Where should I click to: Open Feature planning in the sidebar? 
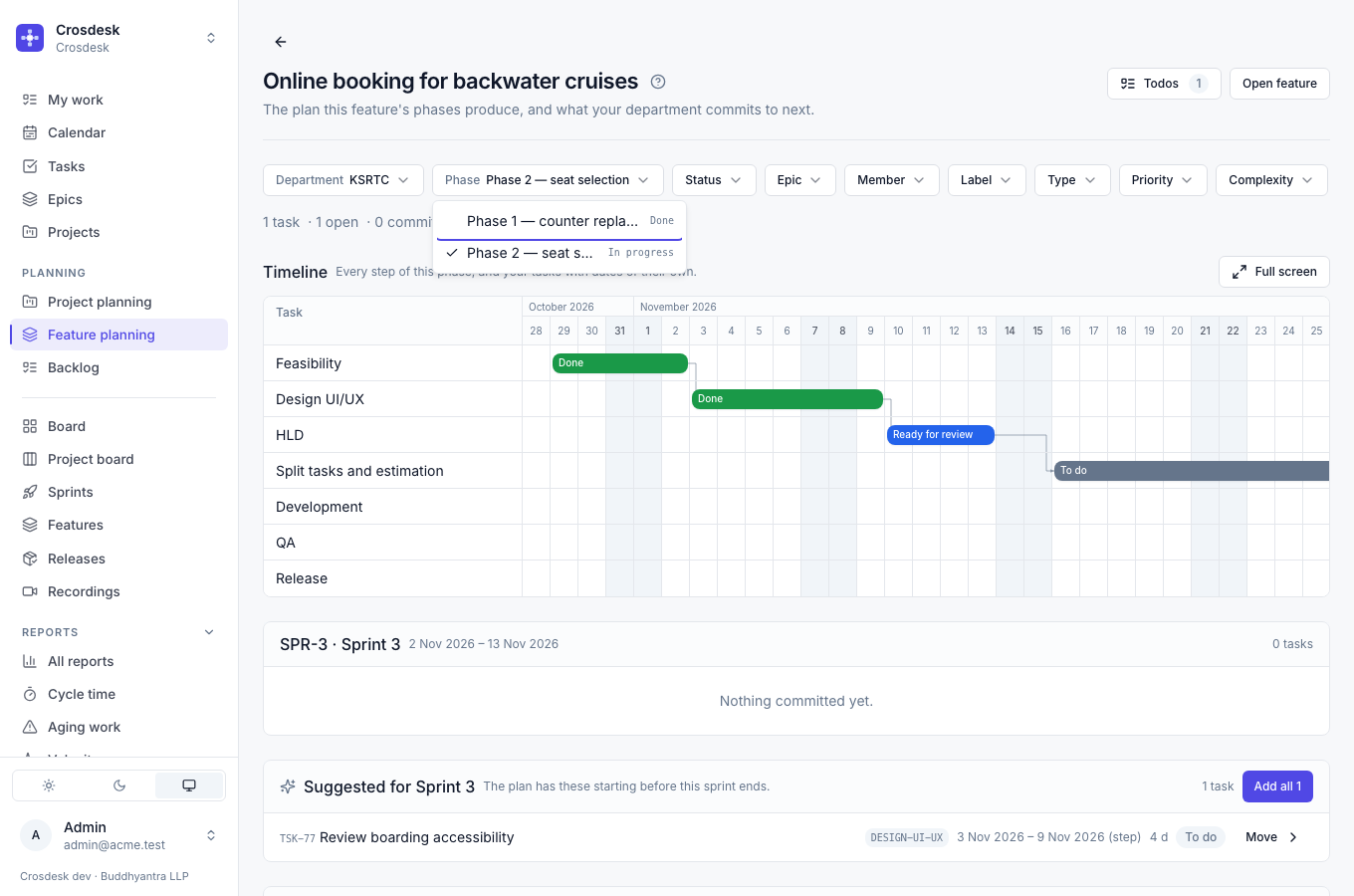[x=118, y=335]
